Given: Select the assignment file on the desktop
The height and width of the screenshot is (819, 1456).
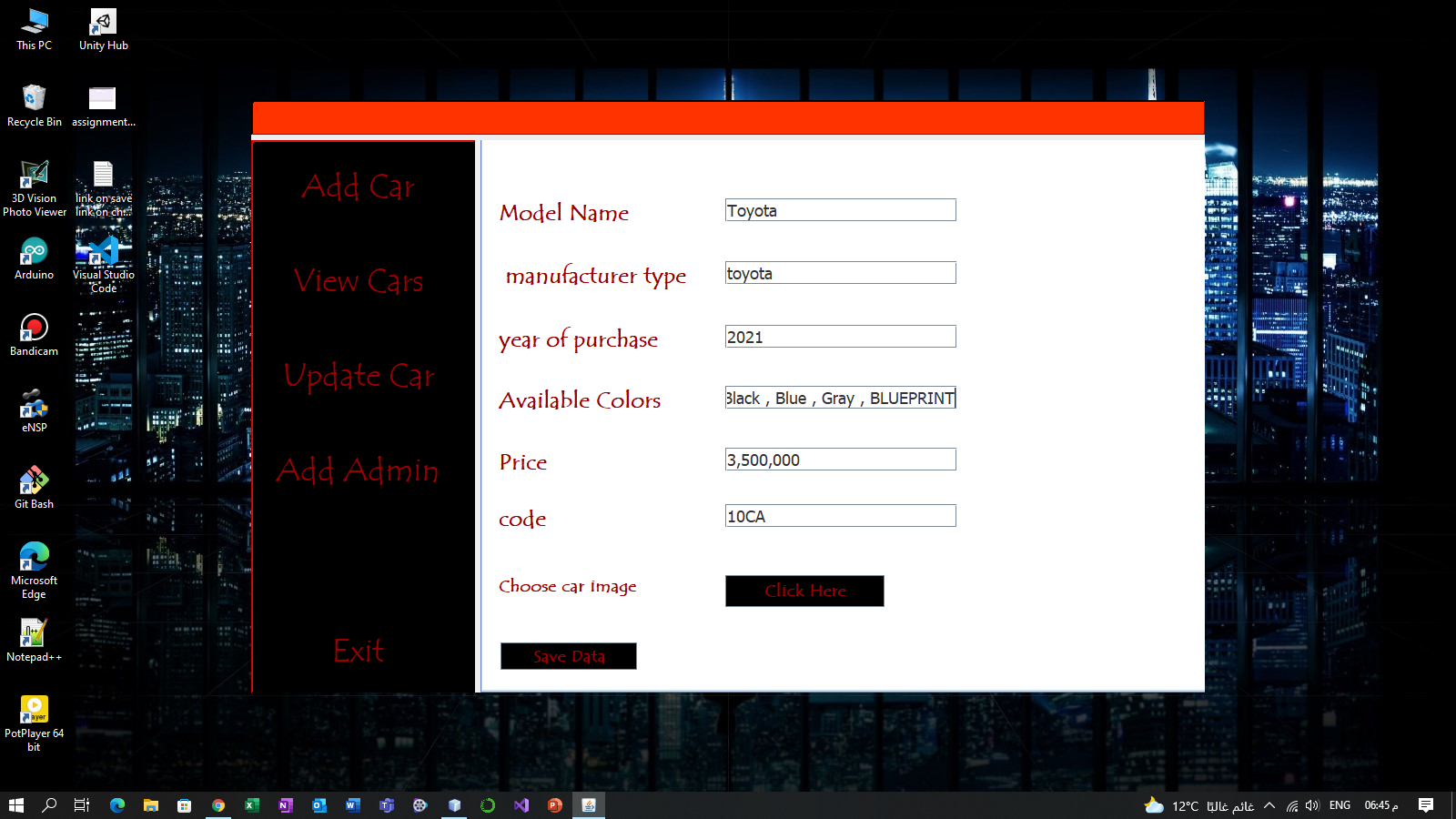Looking at the screenshot, I should pyautogui.click(x=104, y=106).
